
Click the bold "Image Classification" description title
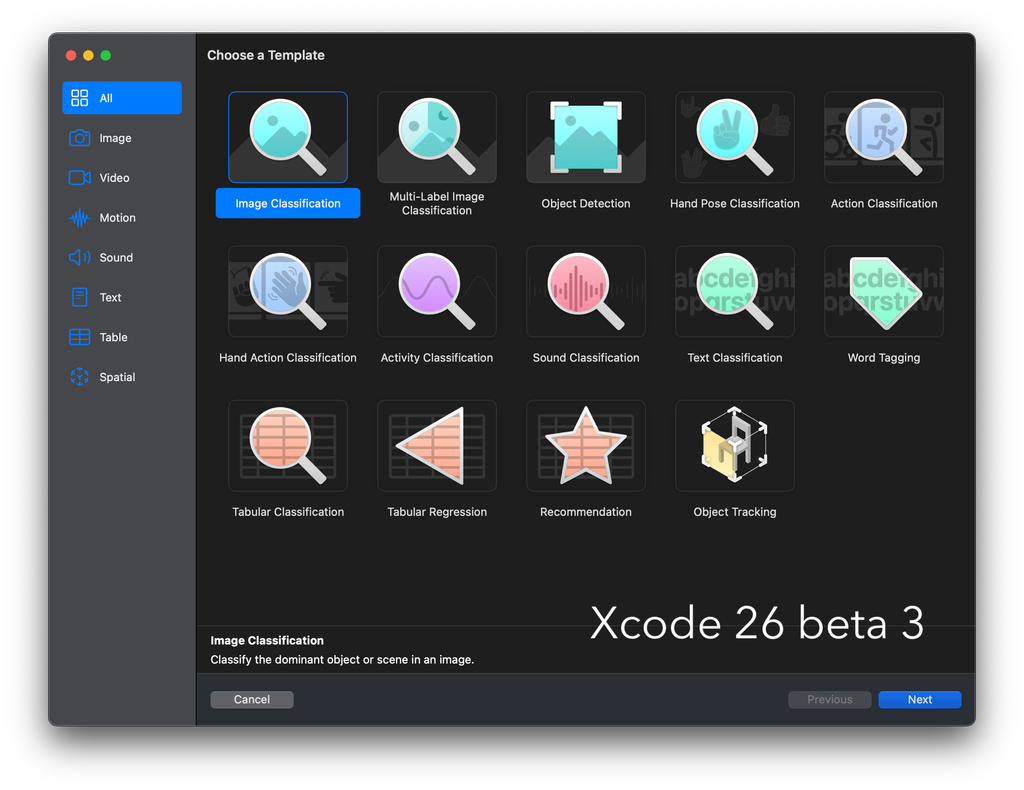point(267,640)
